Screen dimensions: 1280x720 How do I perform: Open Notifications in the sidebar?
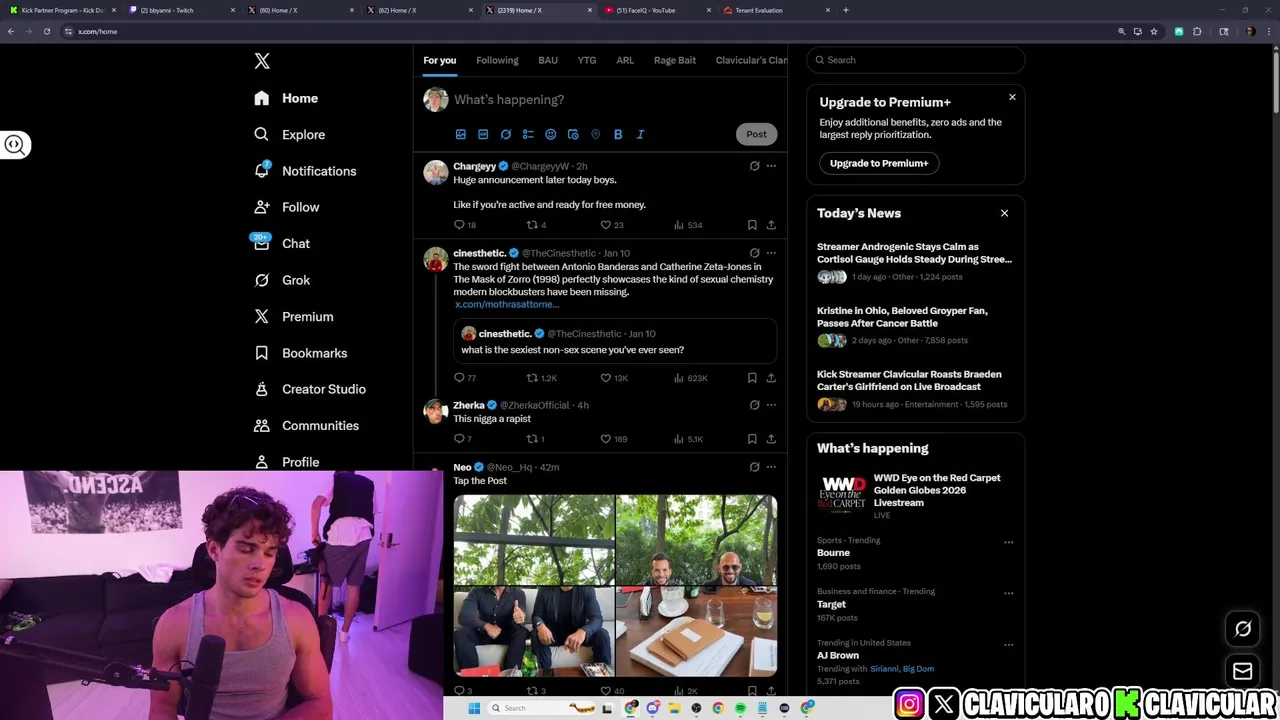pyautogui.click(x=305, y=171)
